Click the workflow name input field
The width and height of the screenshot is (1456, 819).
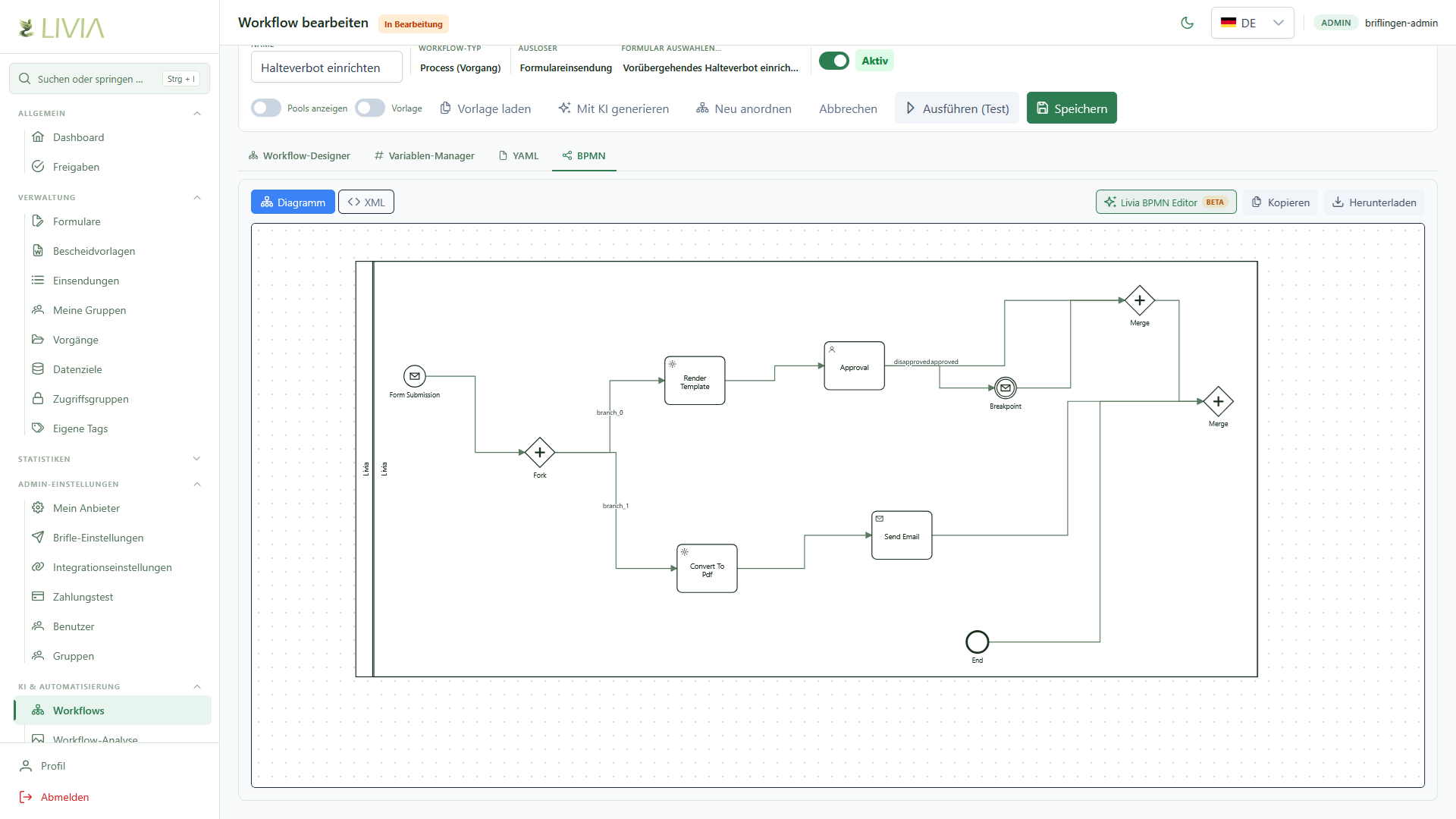[327, 67]
